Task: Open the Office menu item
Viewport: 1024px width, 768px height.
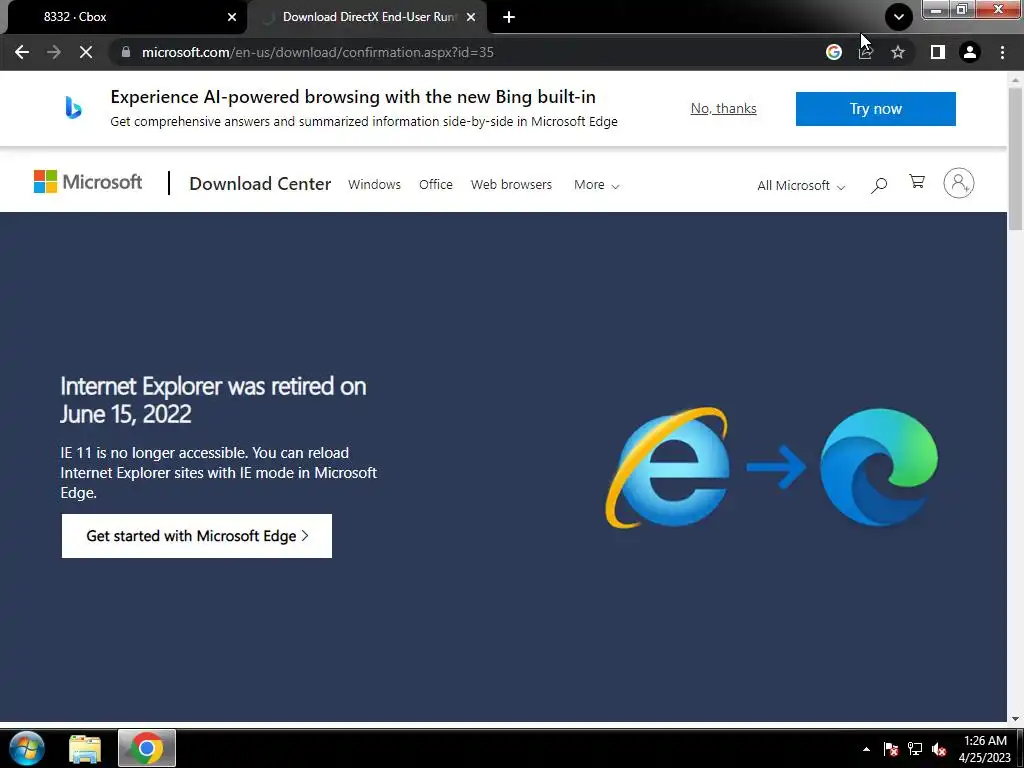Action: click(x=436, y=185)
